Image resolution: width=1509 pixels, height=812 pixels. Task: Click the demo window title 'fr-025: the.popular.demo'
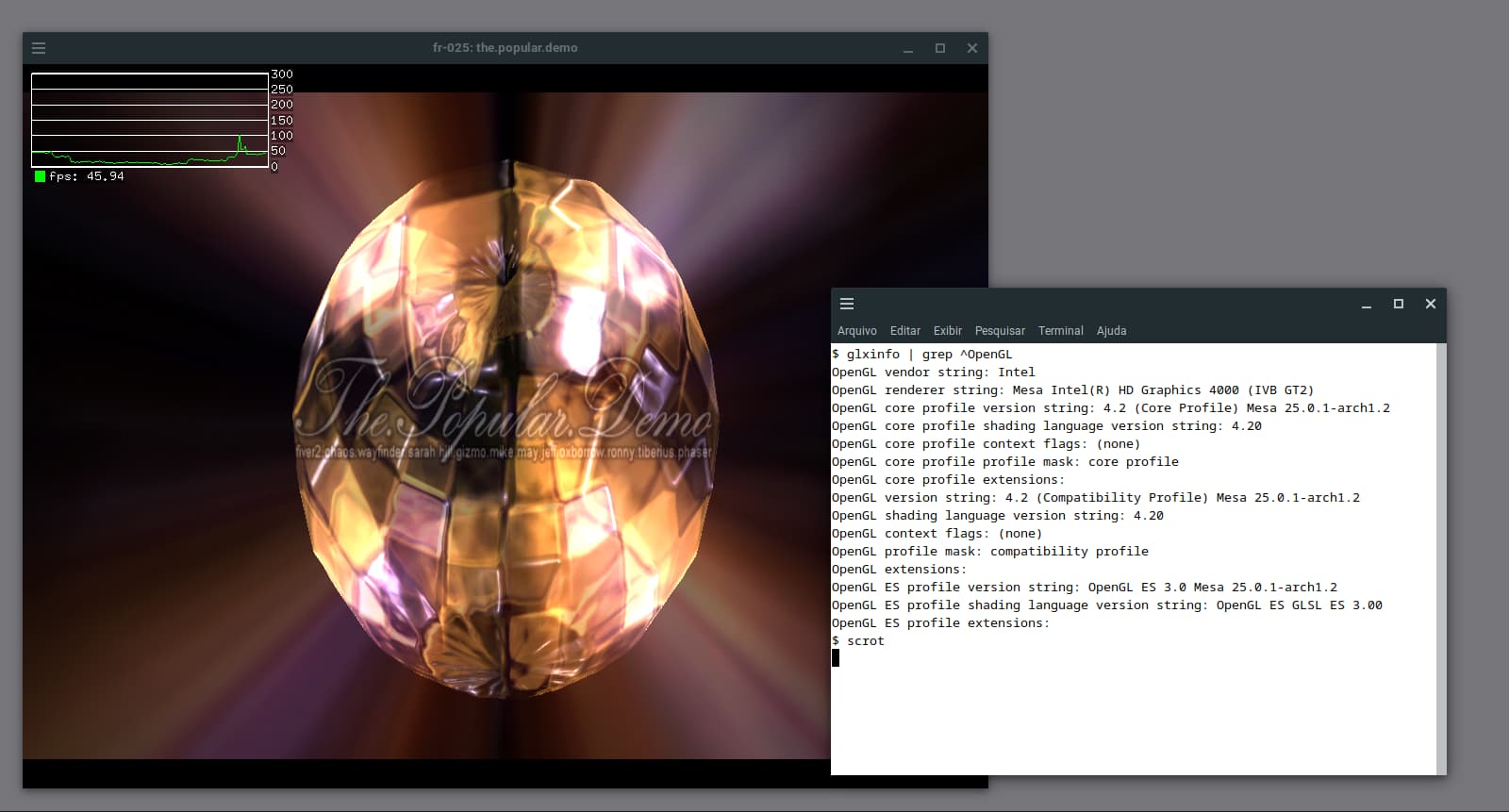tap(506, 48)
